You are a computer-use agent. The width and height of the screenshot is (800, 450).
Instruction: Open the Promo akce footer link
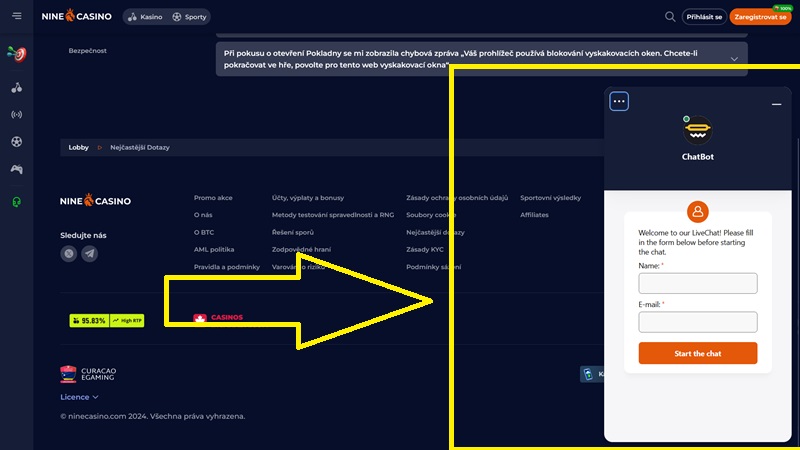pyautogui.click(x=213, y=198)
